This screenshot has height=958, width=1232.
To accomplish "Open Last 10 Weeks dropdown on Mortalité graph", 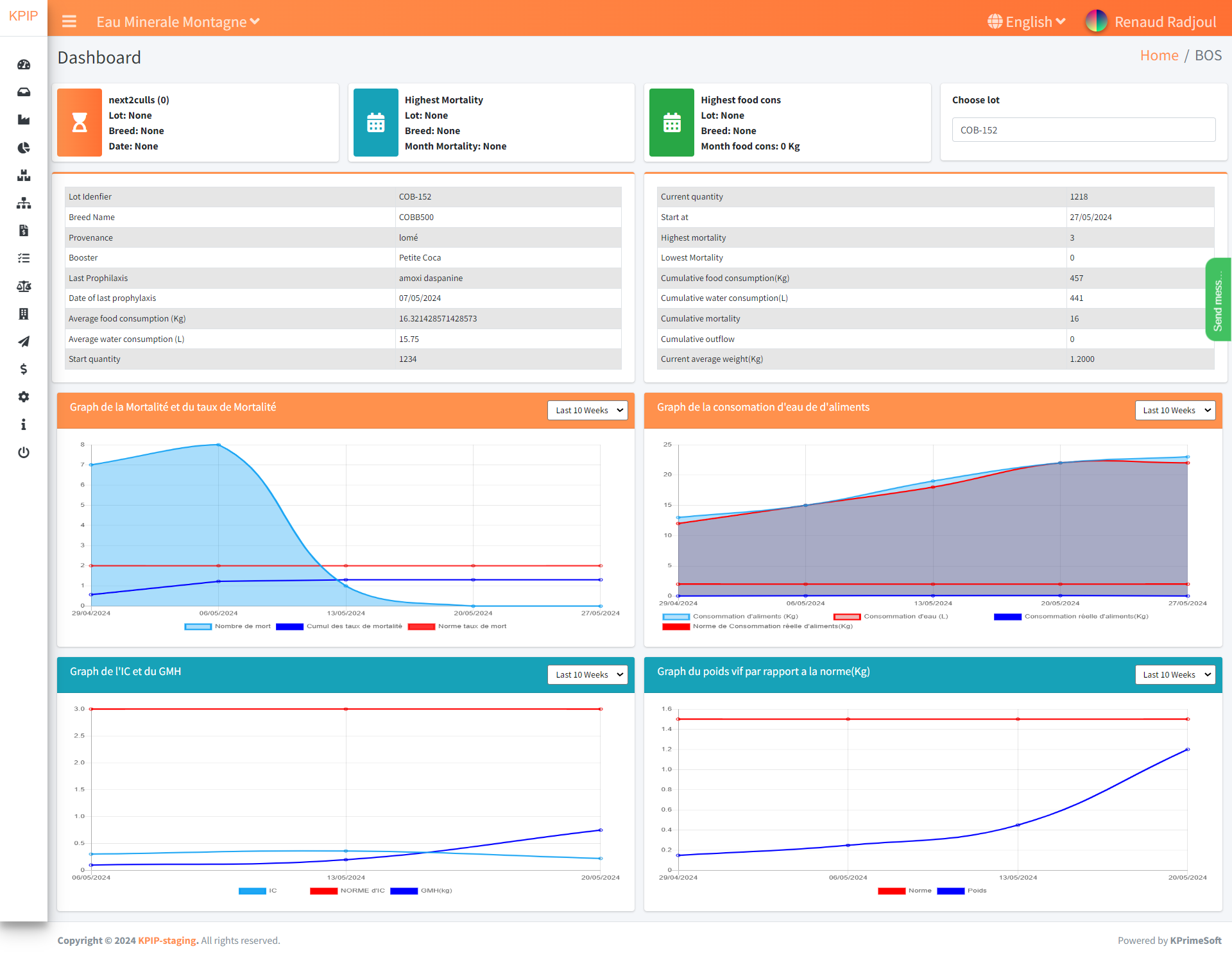I will [x=587, y=411].
